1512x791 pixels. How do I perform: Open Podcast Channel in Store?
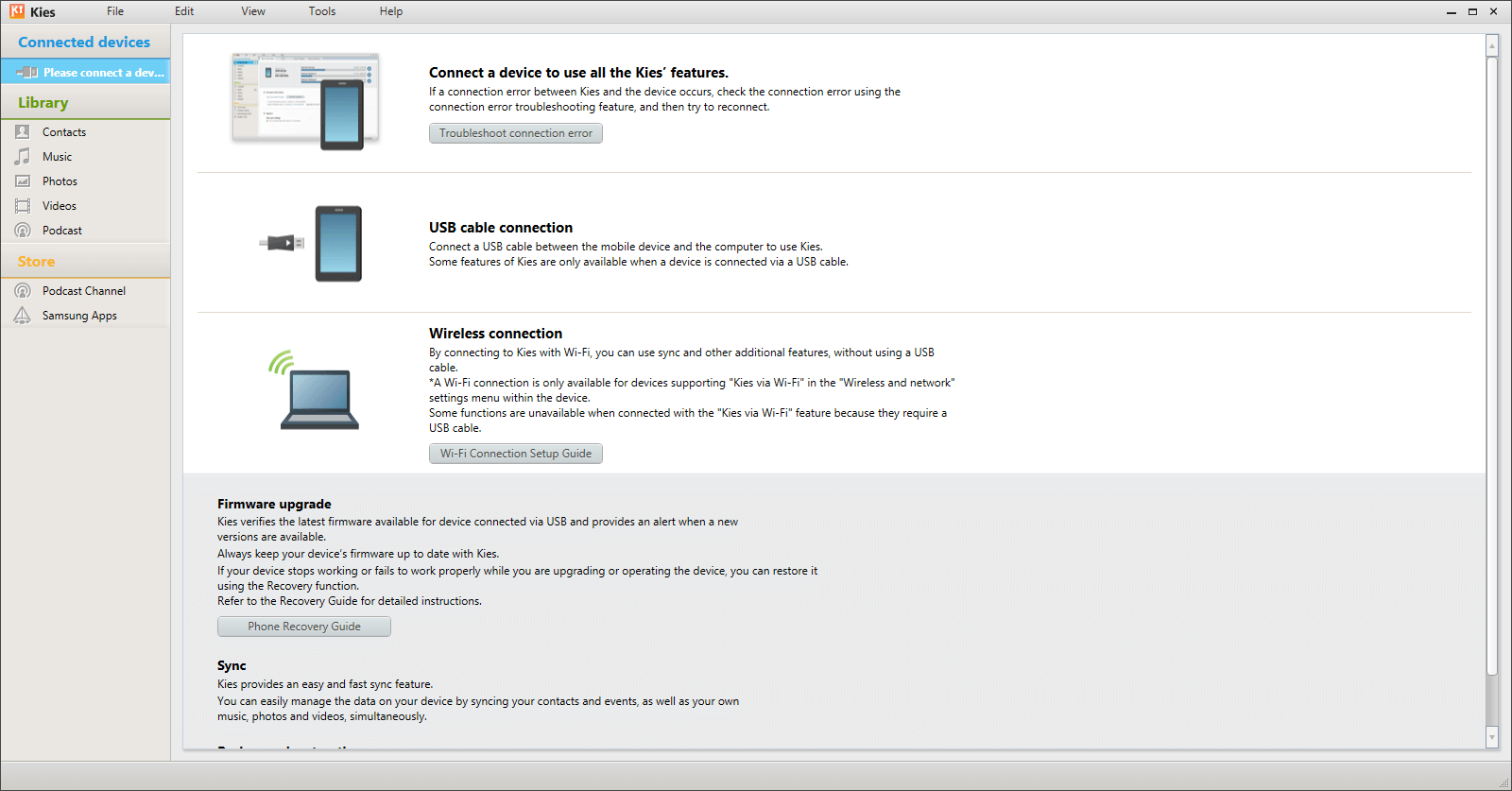pyautogui.click(x=85, y=291)
